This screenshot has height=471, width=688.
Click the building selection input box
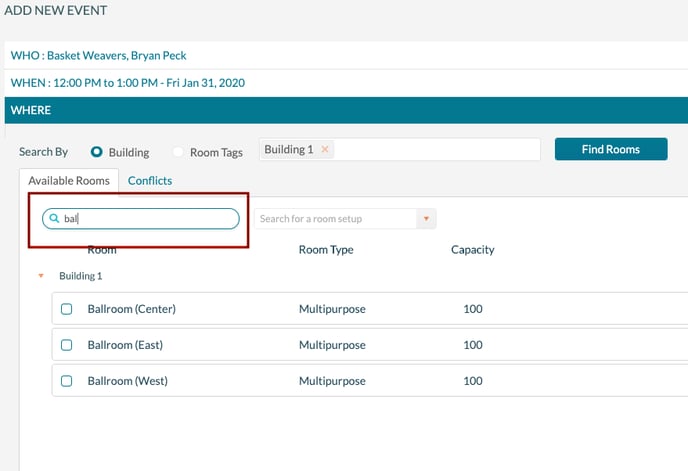tap(400, 149)
